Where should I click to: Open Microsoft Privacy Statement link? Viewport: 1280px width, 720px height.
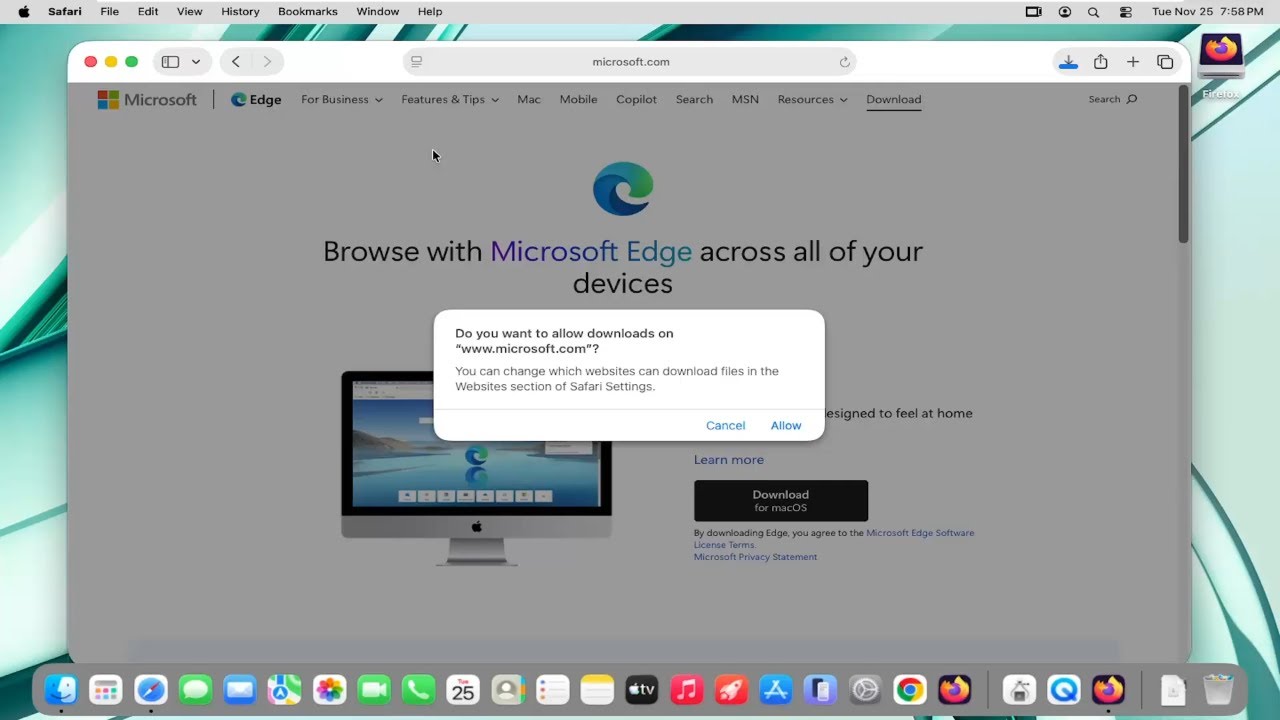(x=755, y=557)
